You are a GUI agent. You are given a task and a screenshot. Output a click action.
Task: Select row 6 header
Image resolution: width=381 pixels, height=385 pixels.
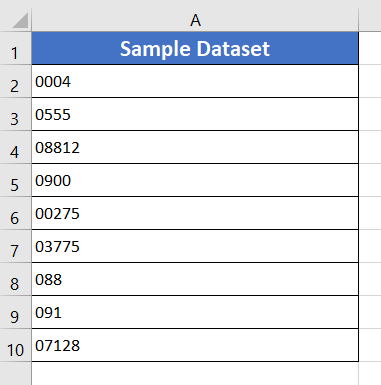click(16, 213)
